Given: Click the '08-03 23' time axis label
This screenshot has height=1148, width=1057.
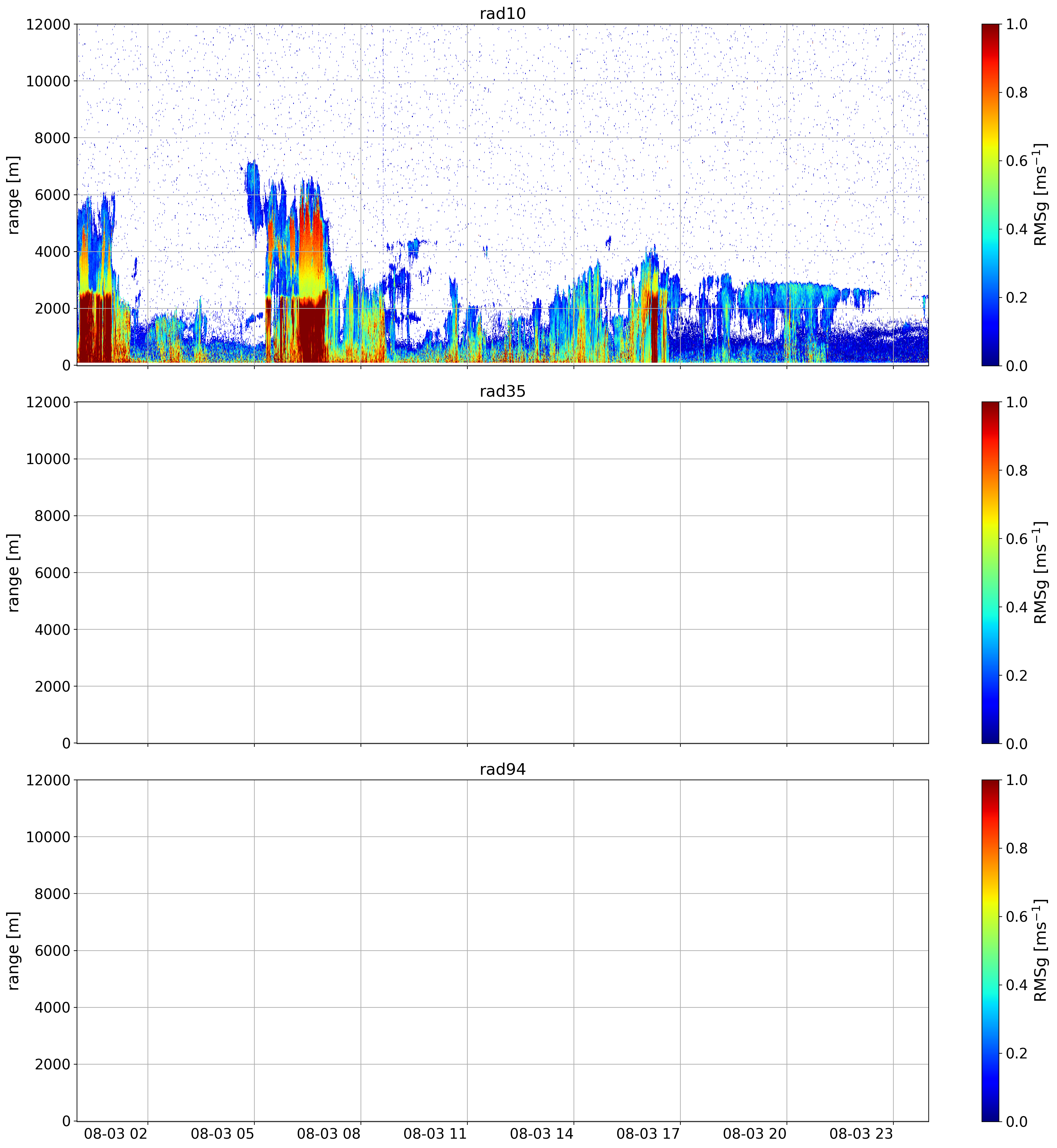Looking at the screenshot, I should (861, 1134).
